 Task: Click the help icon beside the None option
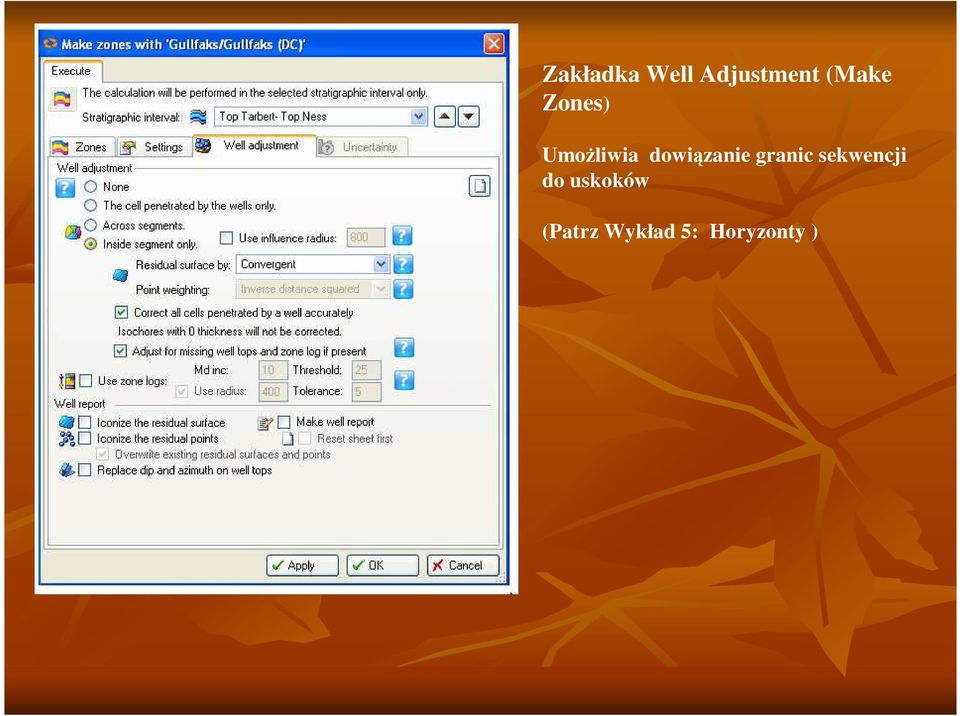(65, 187)
